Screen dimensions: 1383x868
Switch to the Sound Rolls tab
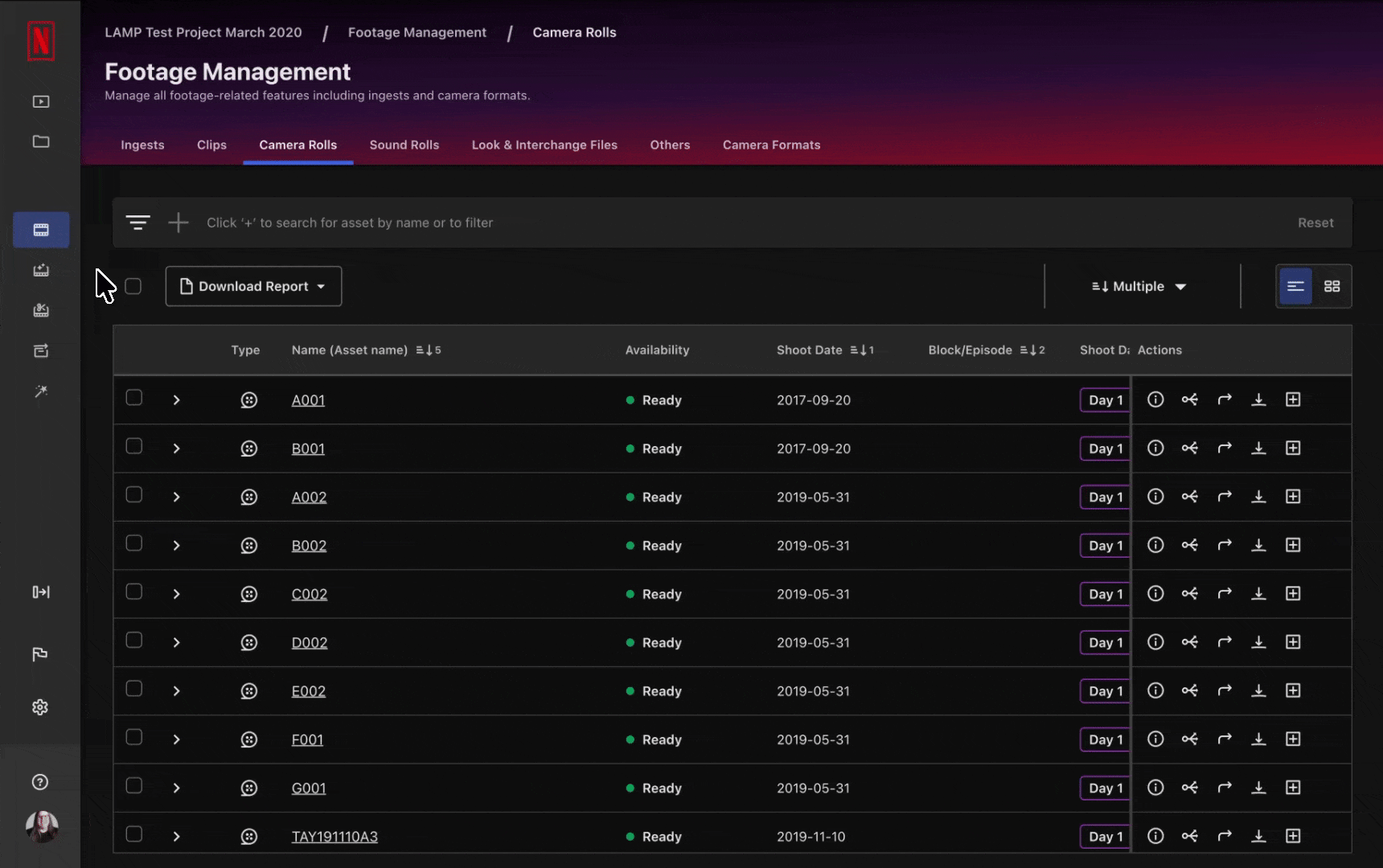click(x=404, y=145)
